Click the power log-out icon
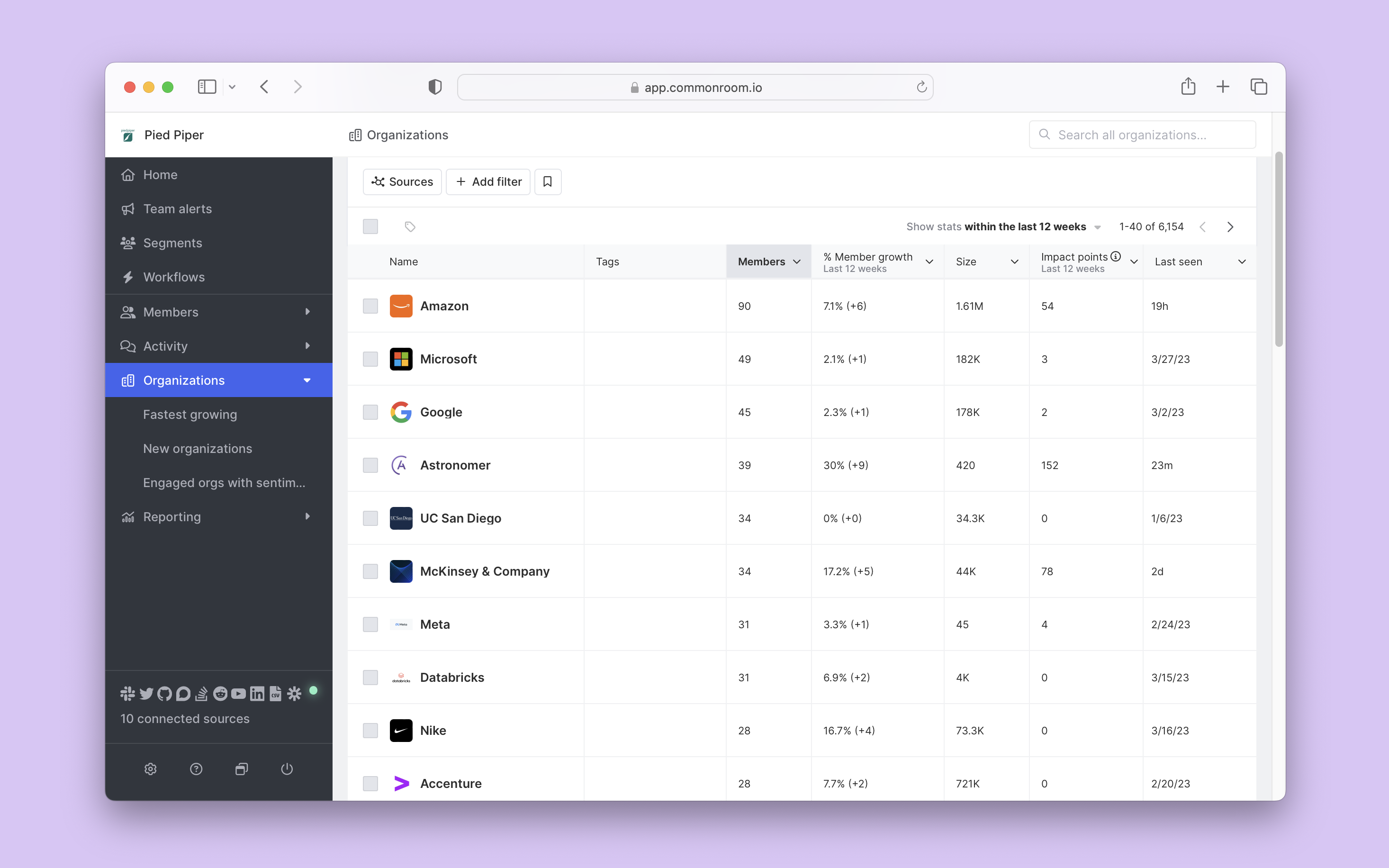Image resolution: width=1389 pixels, height=868 pixels. 287,769
